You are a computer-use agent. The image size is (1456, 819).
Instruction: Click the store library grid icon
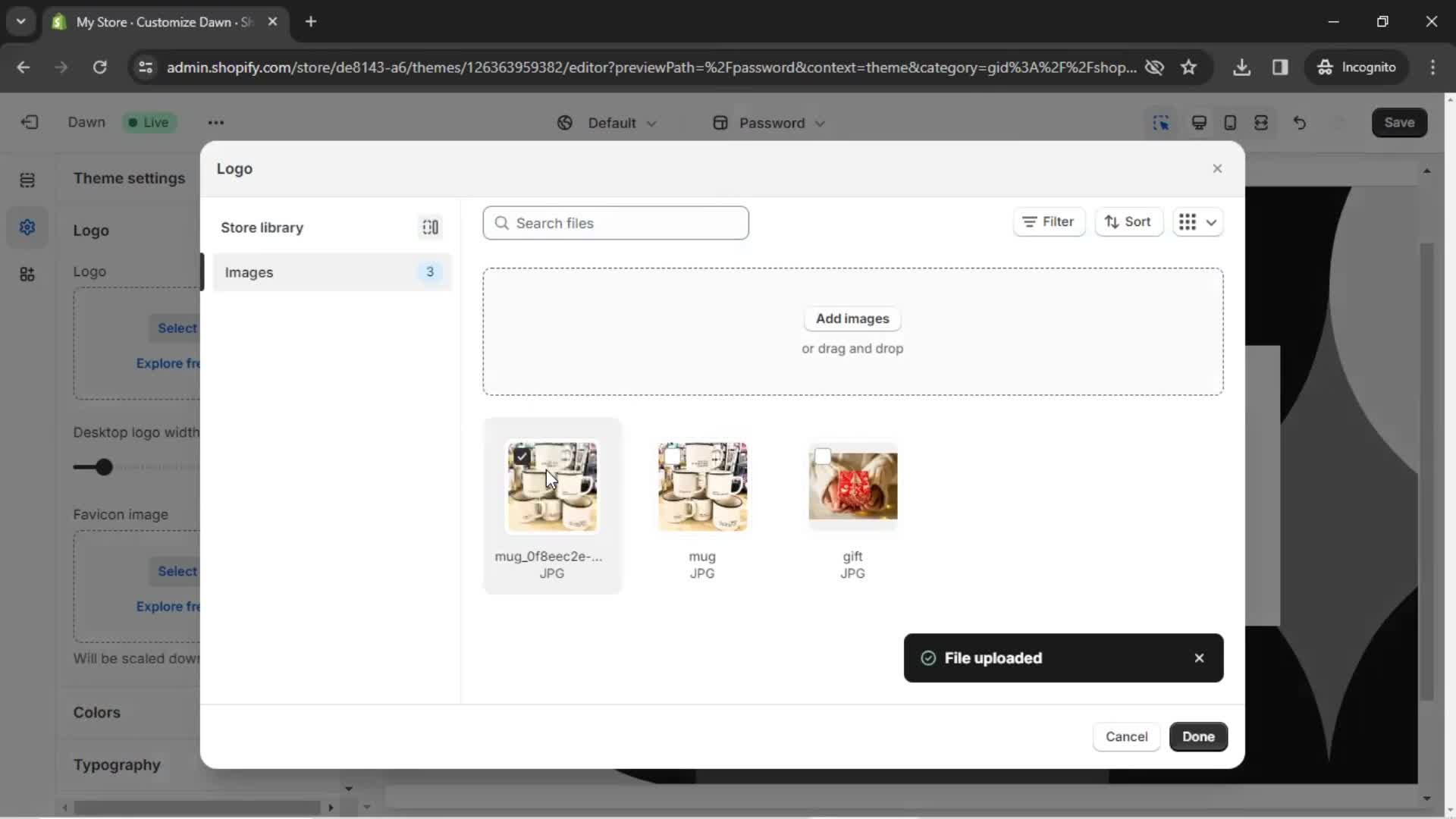430,227
